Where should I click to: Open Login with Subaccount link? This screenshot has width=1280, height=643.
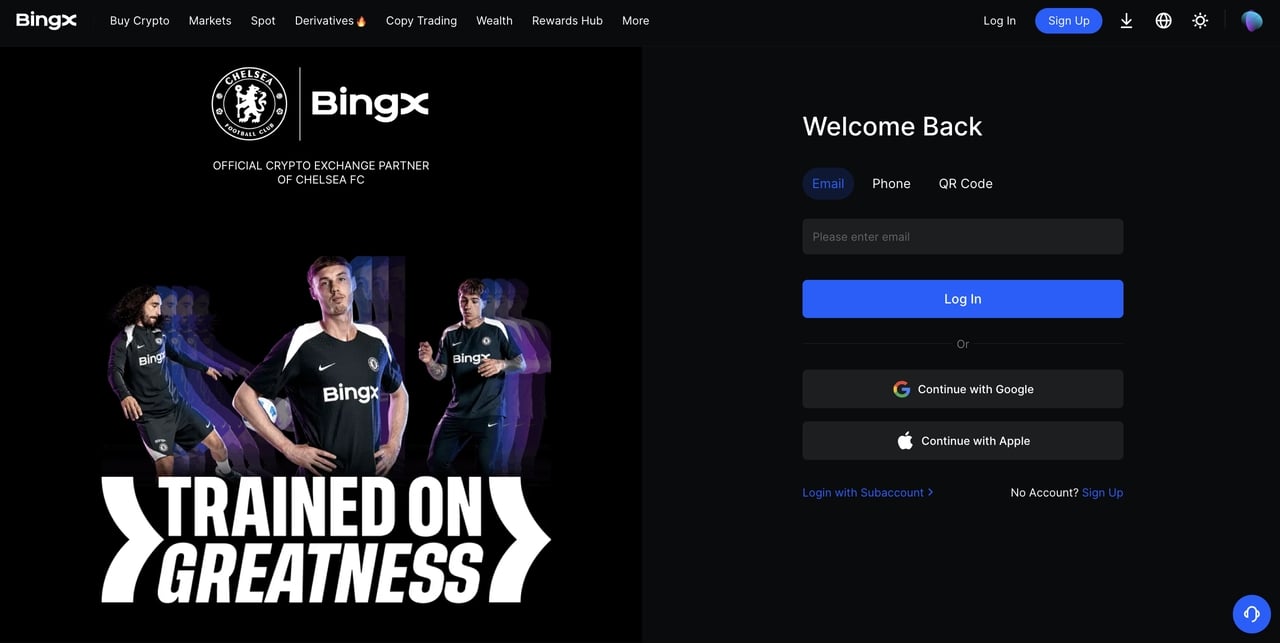tap(867, 492)
